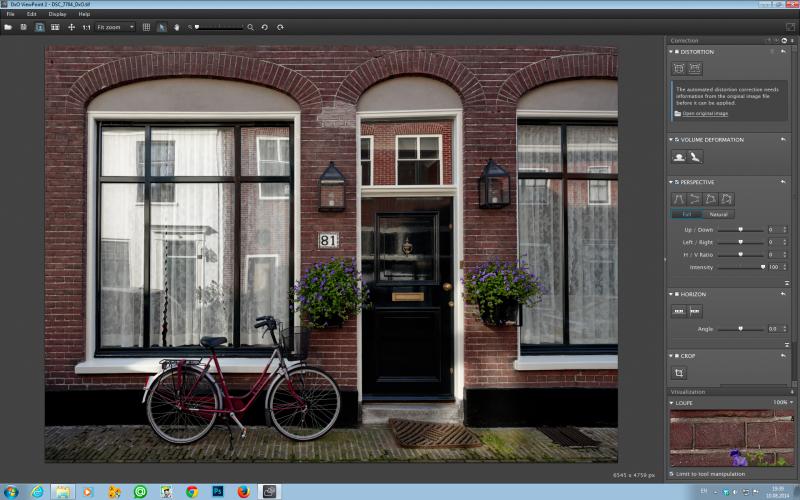
Task: Click the second Horizon tool icon
Action: pos(695,311)
